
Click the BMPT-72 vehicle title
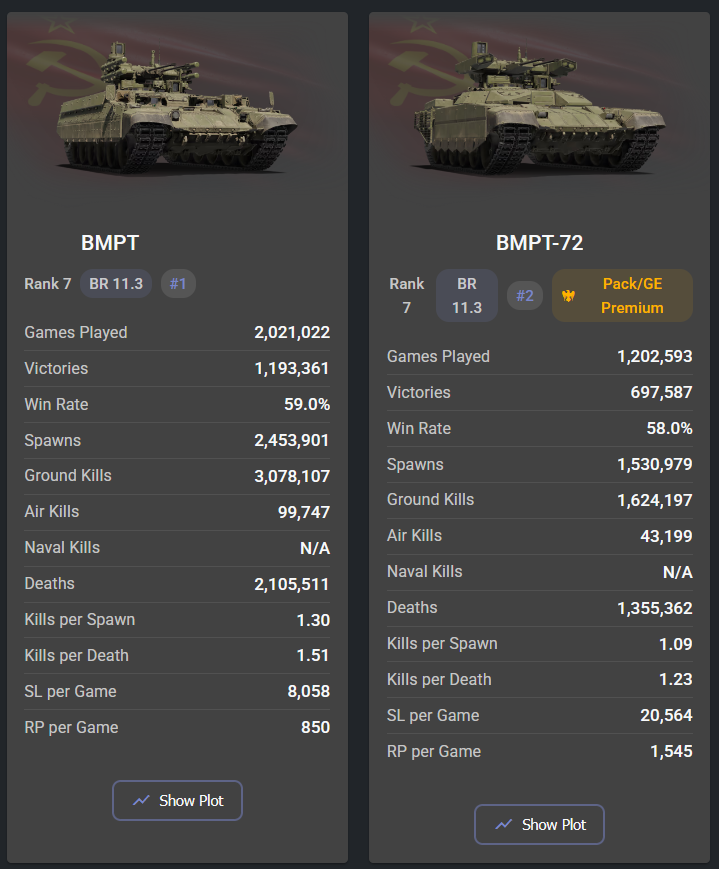(x=540, y=243)
